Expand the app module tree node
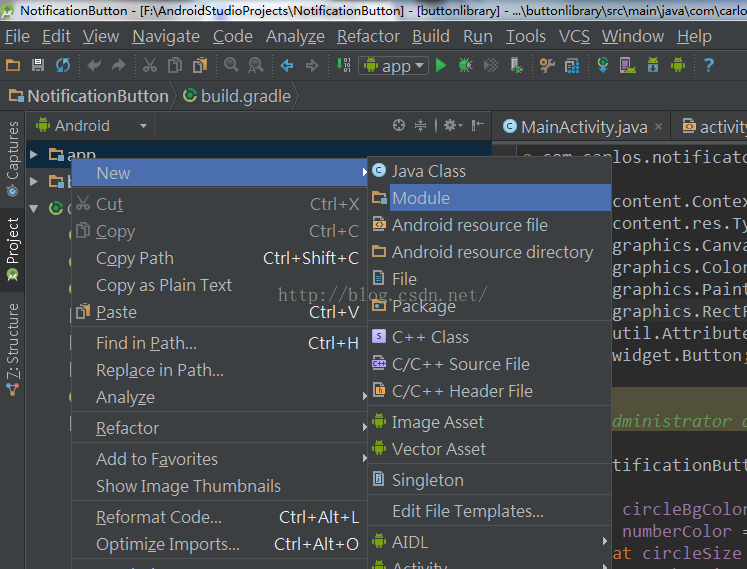Image resolution: width=747 pixels, height=569 pixels. [33, 154]
